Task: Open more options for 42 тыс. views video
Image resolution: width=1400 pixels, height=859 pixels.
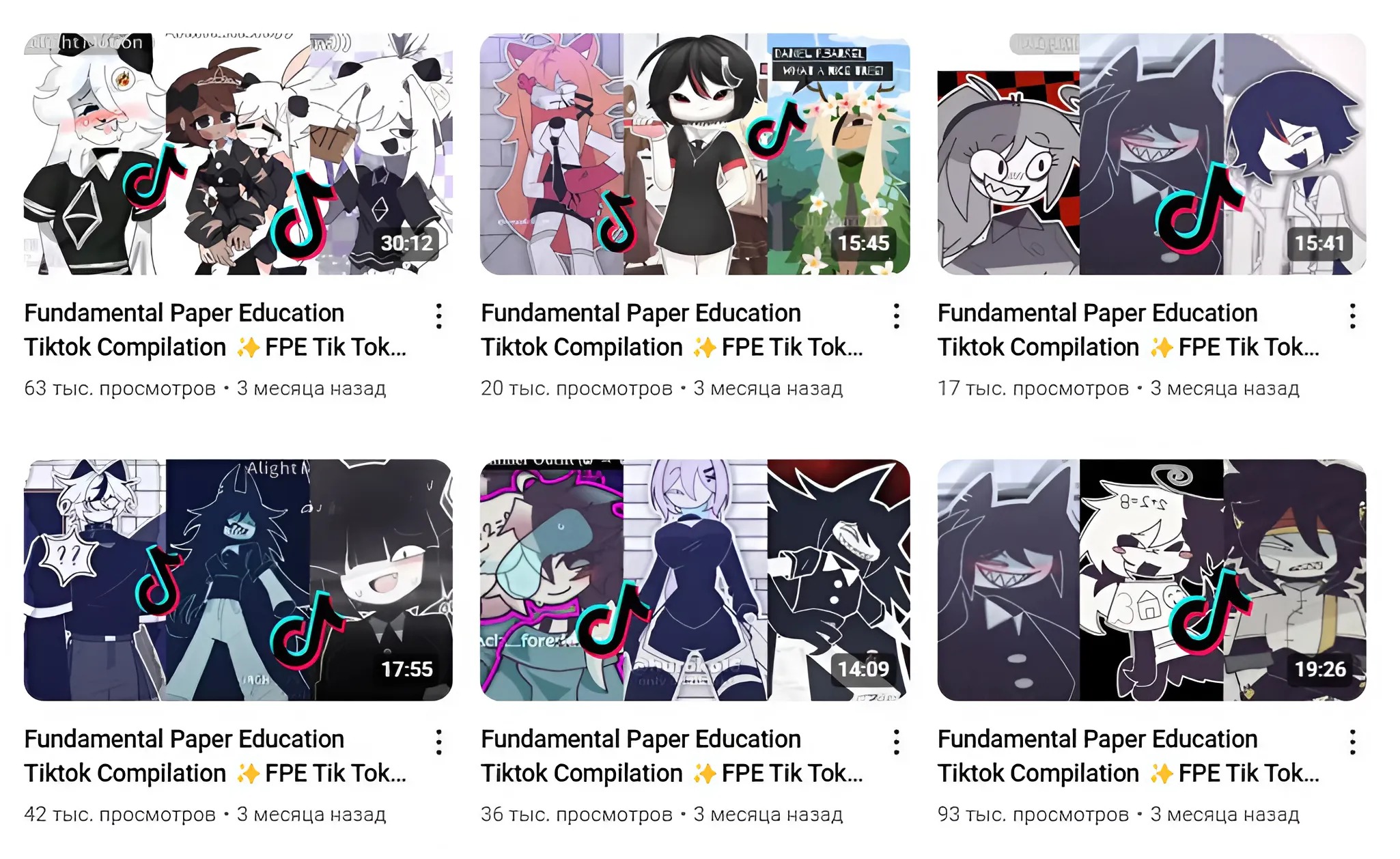Action: (x=439, y=742)
